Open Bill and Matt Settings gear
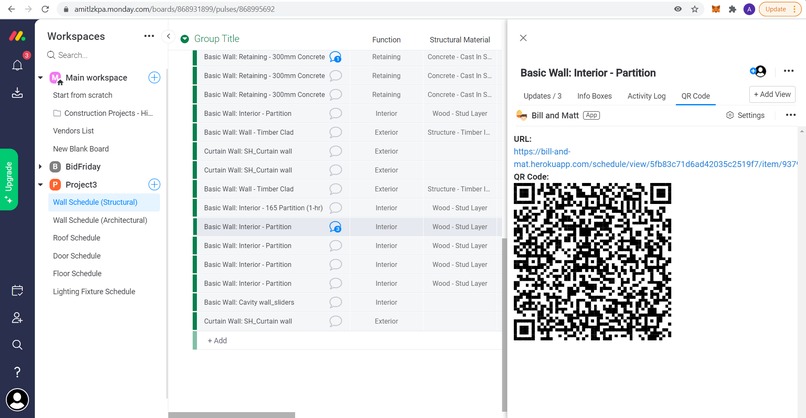Image resolution: width=806 pixels, height=418 pixels. [x=745, y=115]
